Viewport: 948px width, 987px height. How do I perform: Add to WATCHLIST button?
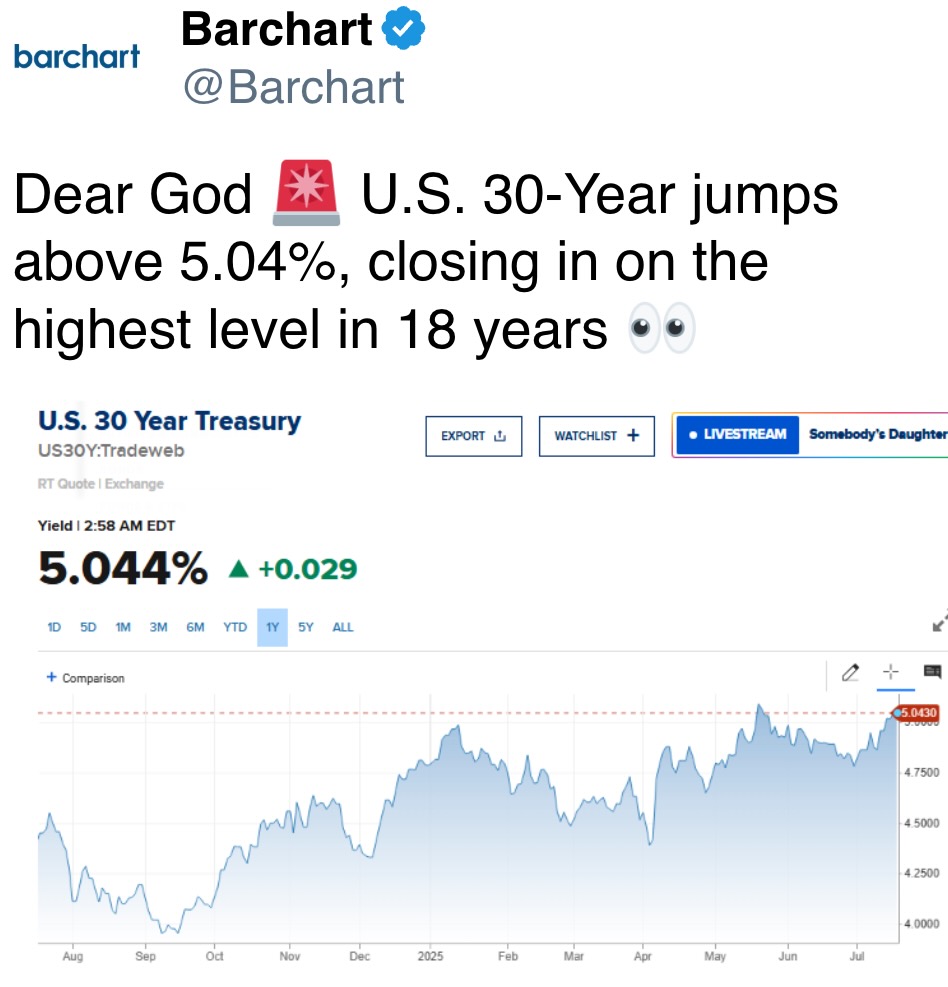(x=597, y=436)
